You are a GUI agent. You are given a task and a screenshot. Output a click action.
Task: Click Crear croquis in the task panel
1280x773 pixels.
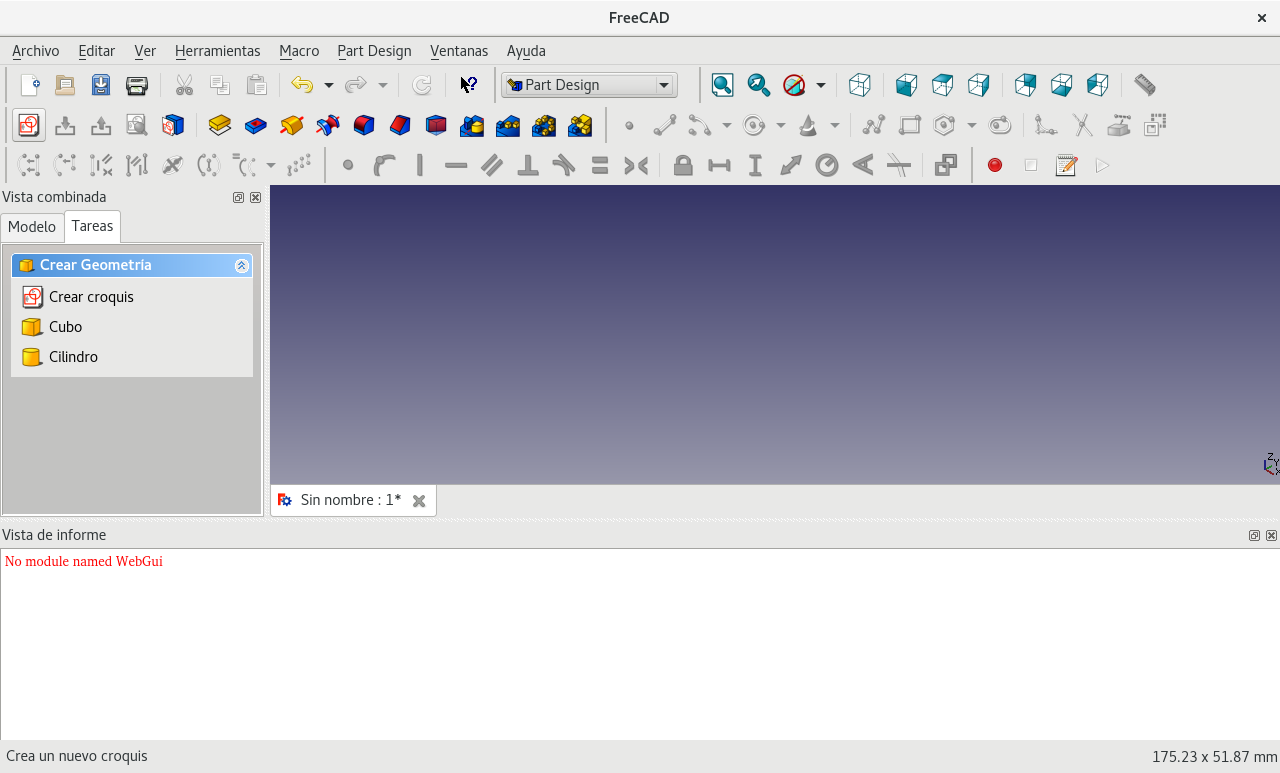(x=78, y=297)
